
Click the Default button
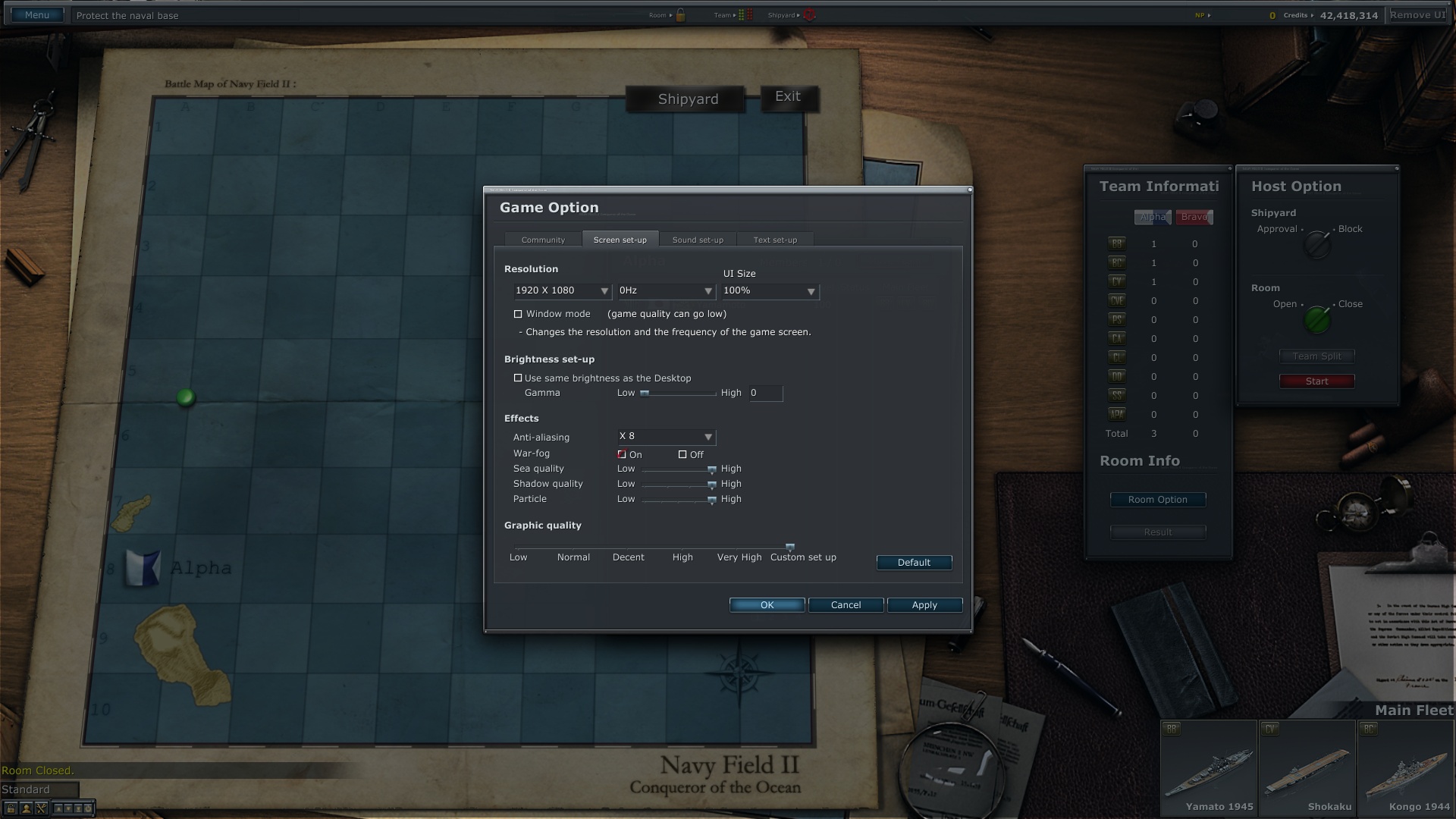(x=914, y=563)
